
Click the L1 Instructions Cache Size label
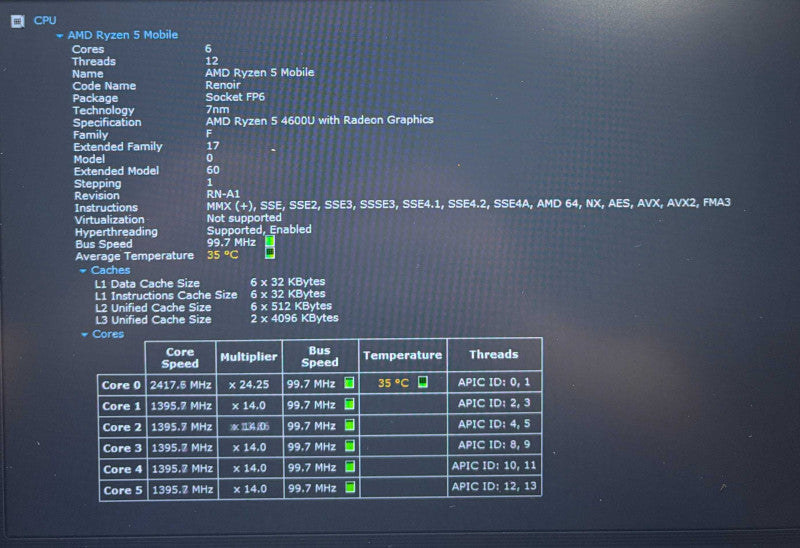tap(166, 295)
